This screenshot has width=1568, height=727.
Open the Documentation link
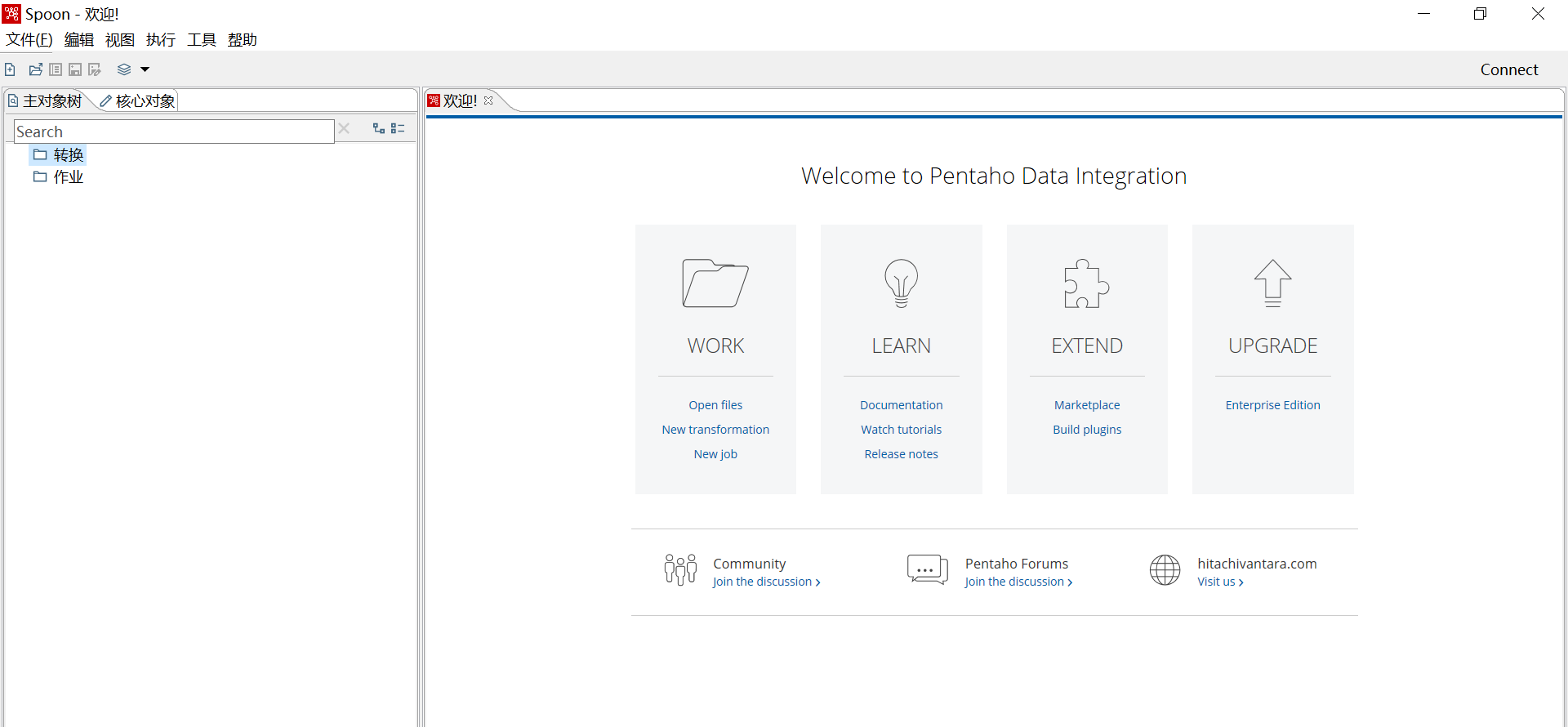point(902,405)
